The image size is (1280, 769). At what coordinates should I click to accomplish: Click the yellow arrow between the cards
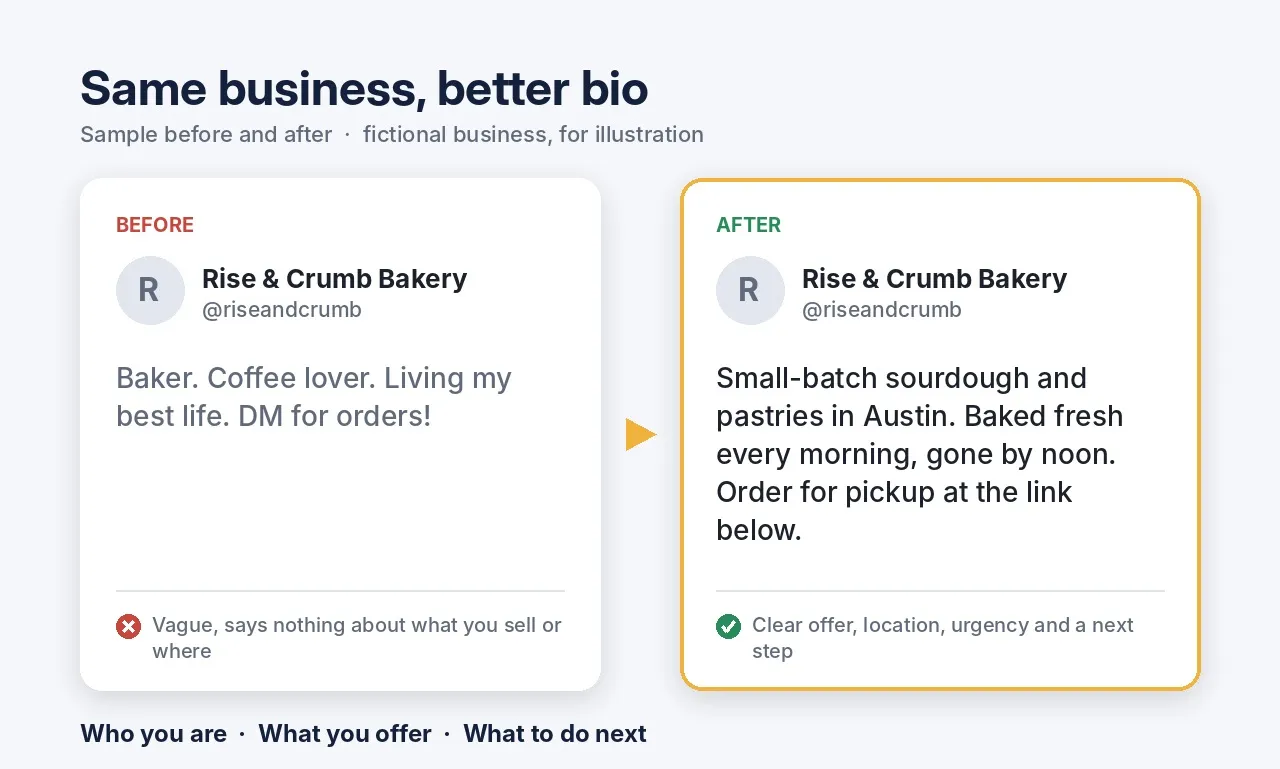[641, 435]
